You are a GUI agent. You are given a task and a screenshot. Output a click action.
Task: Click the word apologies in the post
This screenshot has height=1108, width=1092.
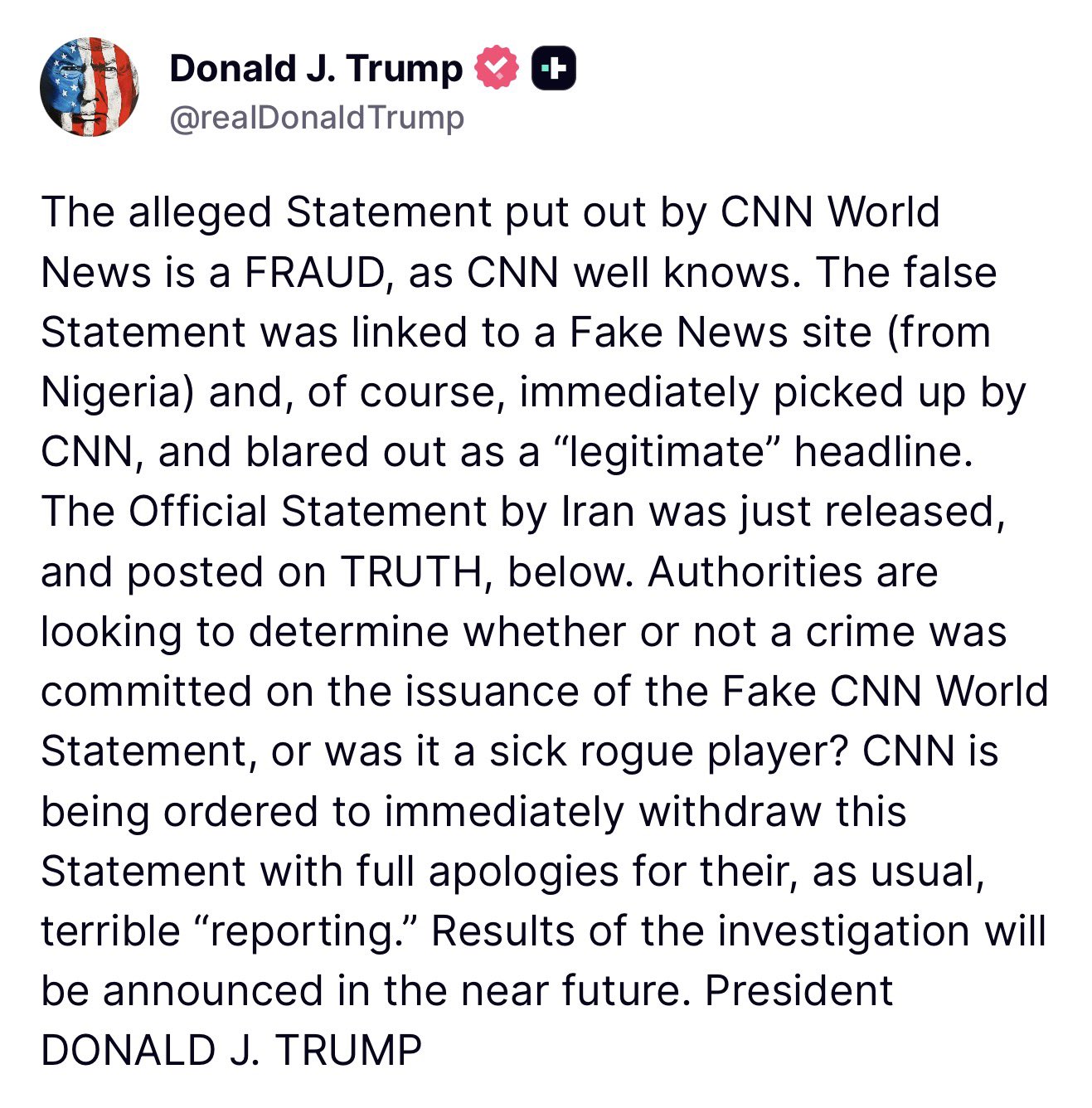pos(524,872)
